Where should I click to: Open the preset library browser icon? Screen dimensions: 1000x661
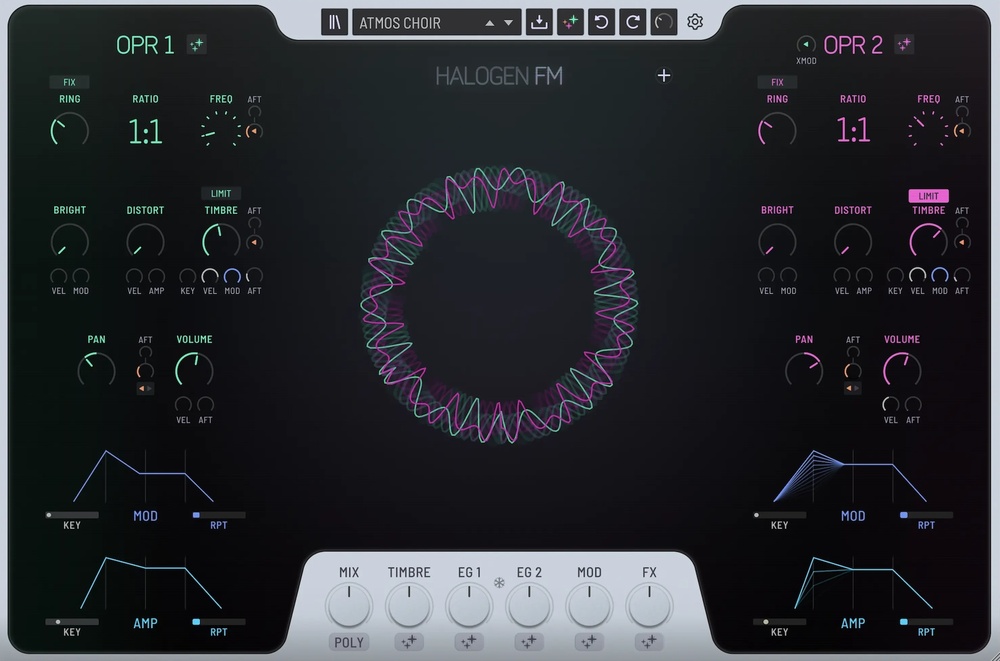pyautogui.click(x=335, y=22)
